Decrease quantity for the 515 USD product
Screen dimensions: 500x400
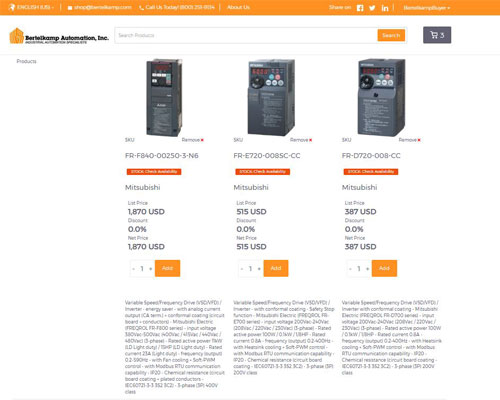point(242,269)
